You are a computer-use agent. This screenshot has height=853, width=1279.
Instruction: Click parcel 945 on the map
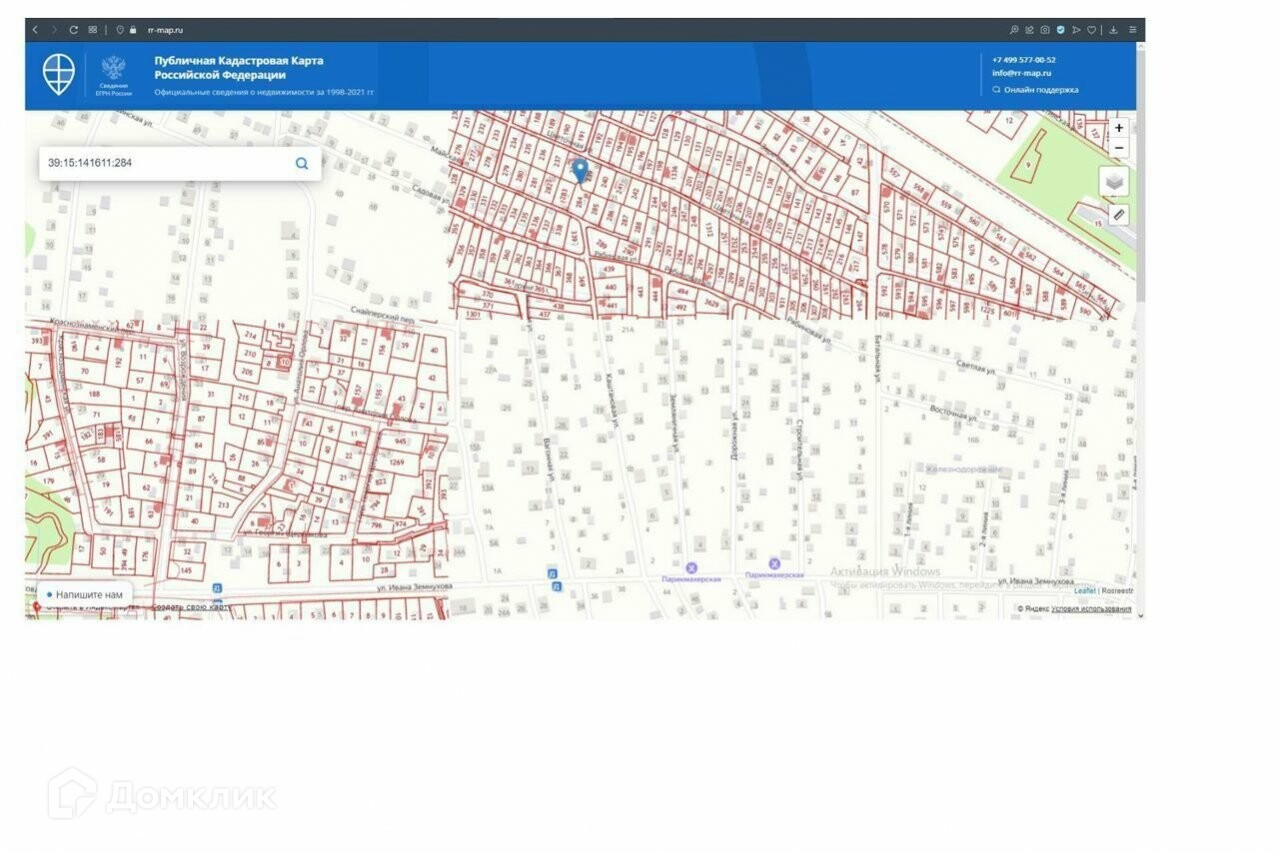tap(400, 441)
